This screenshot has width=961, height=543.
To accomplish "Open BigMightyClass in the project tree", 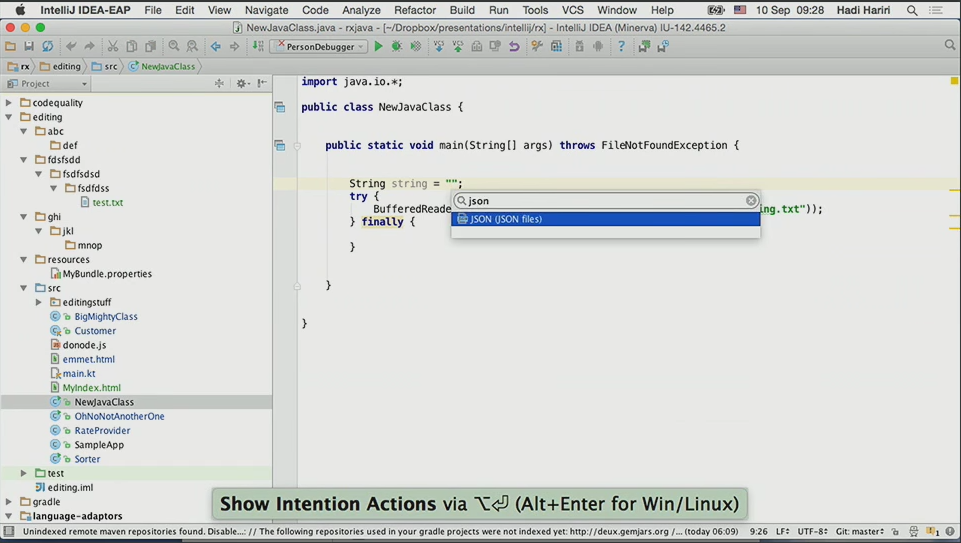I will click(105, 316).
